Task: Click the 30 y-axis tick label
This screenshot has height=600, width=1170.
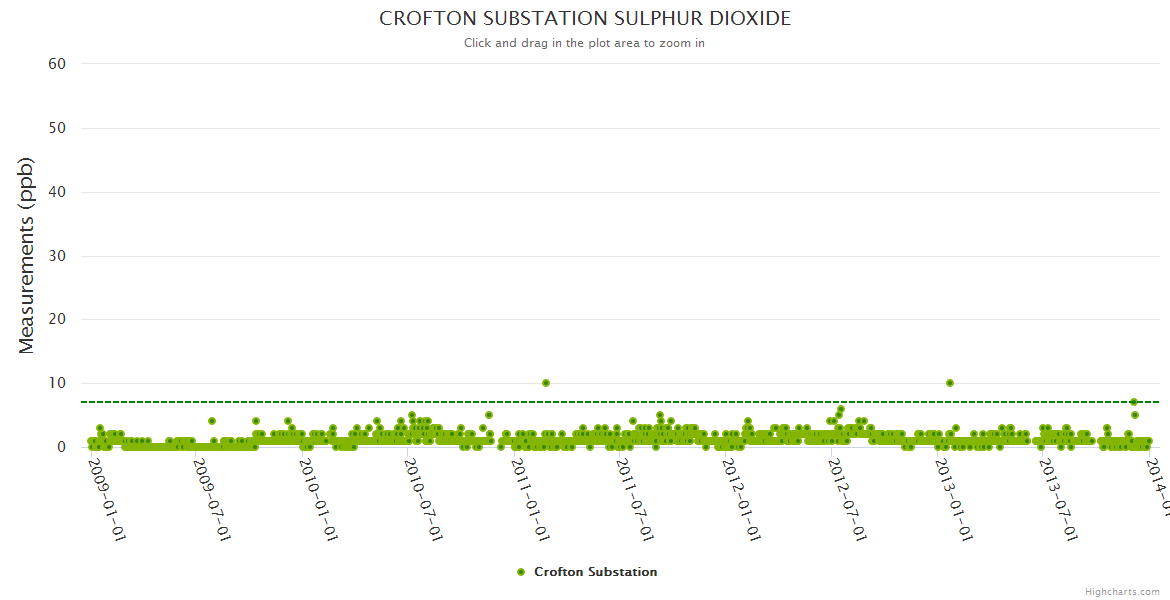Action: point(57,256)
